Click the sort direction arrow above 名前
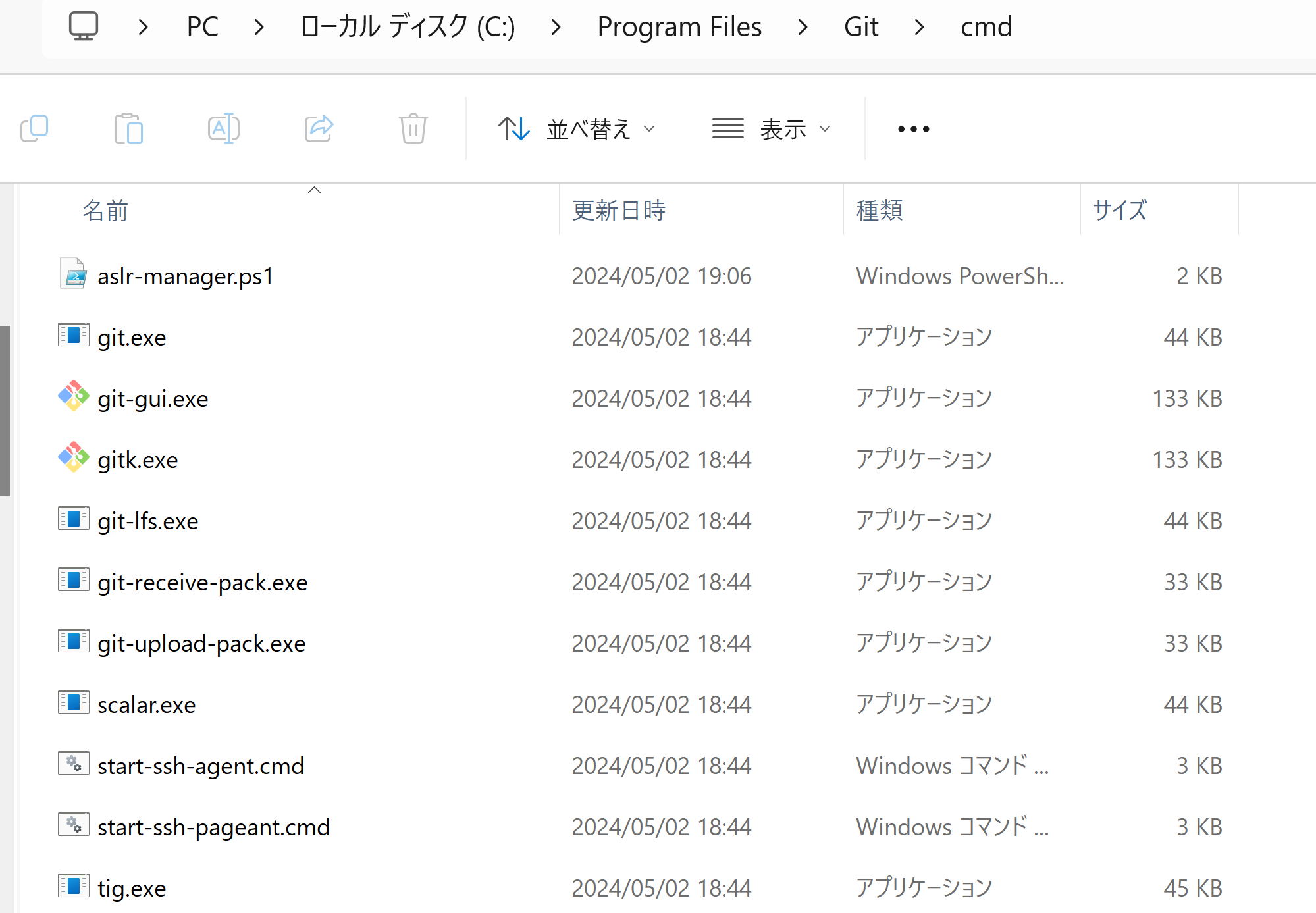Image resolution: width=1316 pixels, height=913 pixels. 315,190
